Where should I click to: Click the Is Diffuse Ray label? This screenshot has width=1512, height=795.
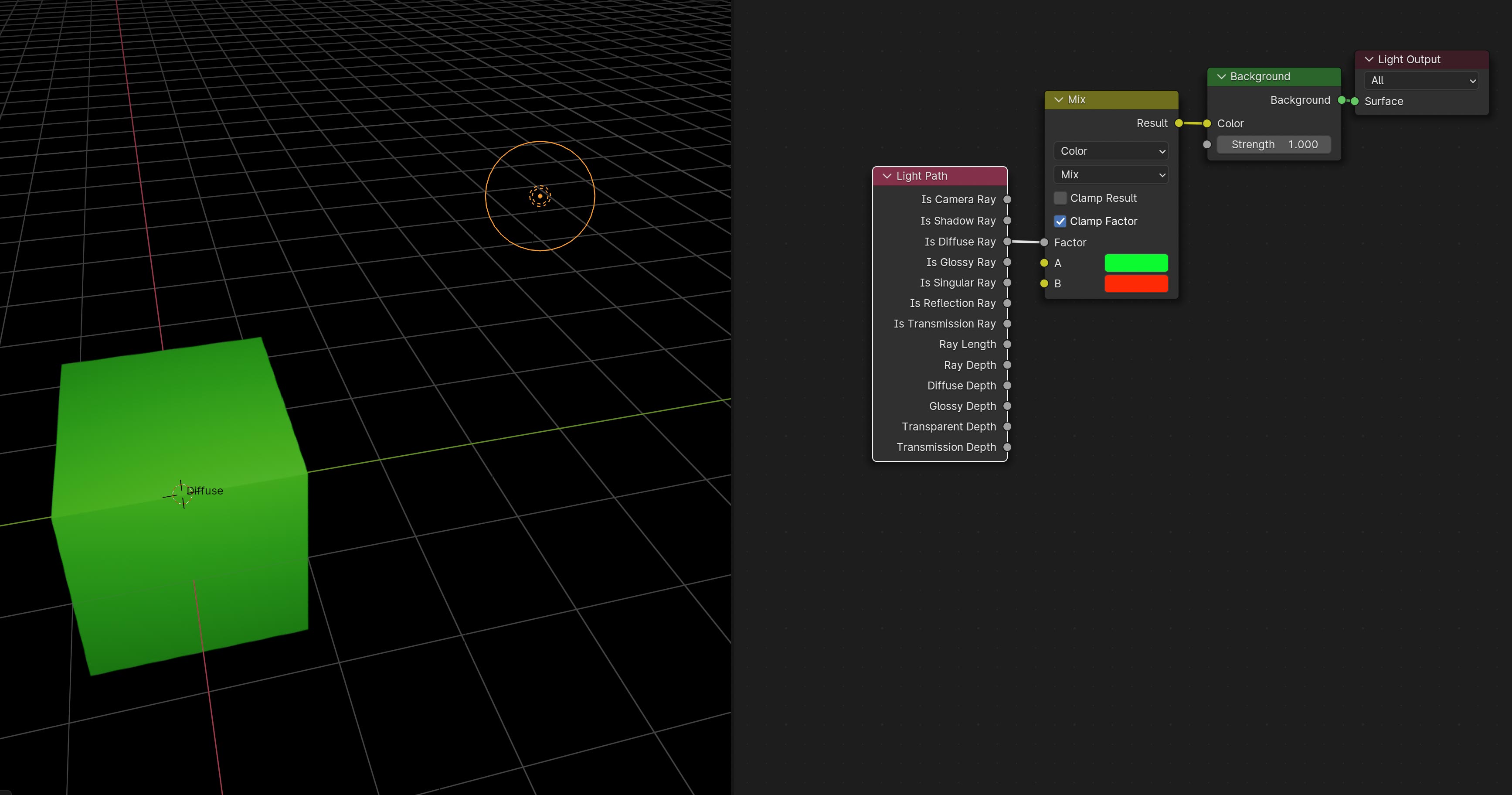coord(960,242)
